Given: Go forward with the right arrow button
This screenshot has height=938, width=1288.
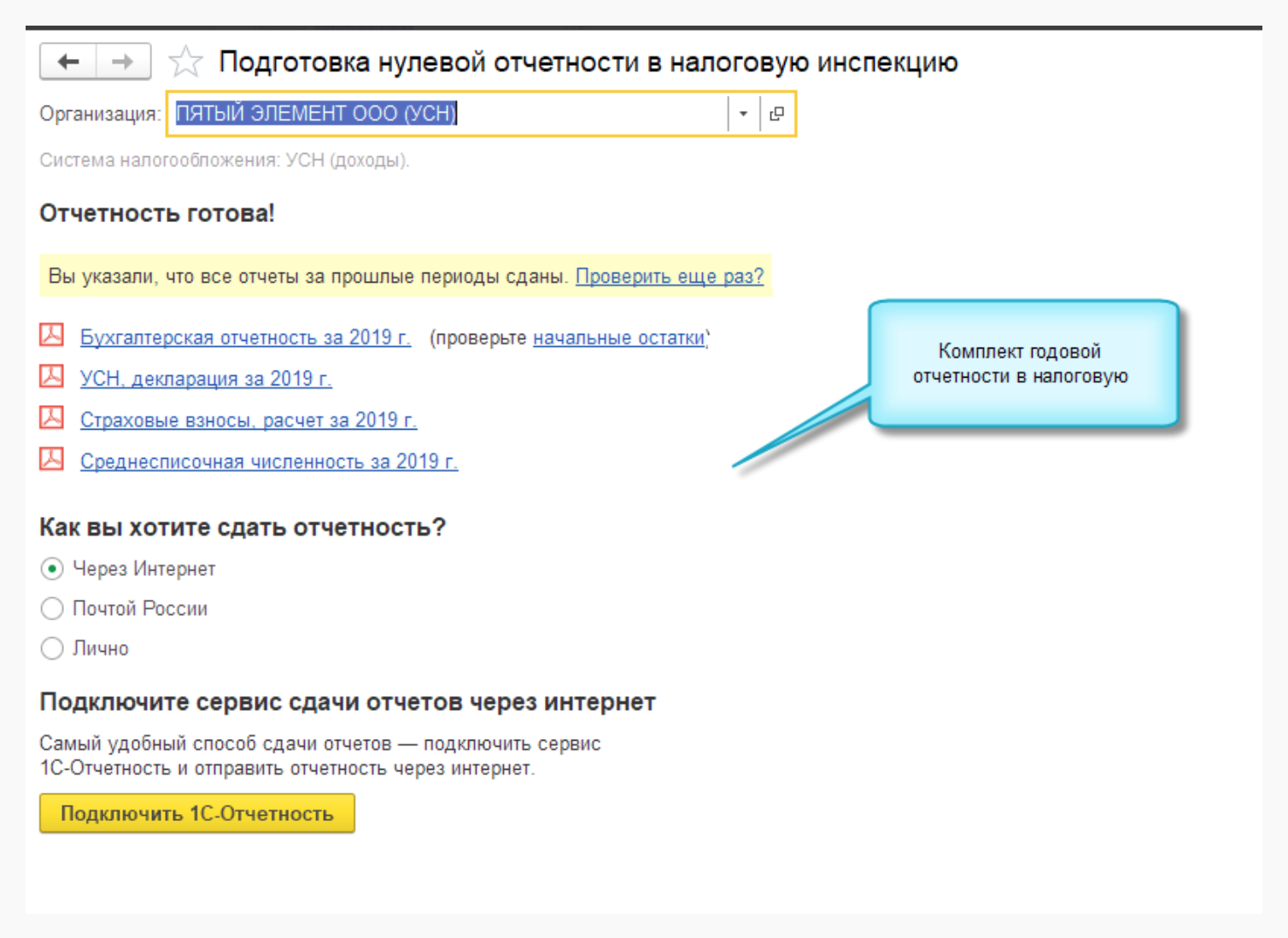Looking at the screenshot, I should pos(123,62).
